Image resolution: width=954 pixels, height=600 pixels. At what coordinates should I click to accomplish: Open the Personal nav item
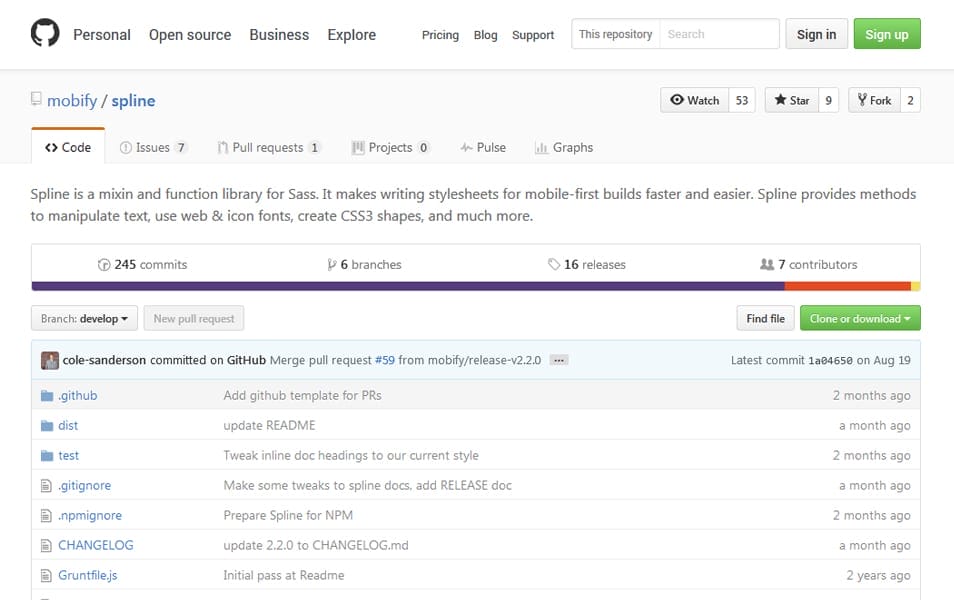102,35
